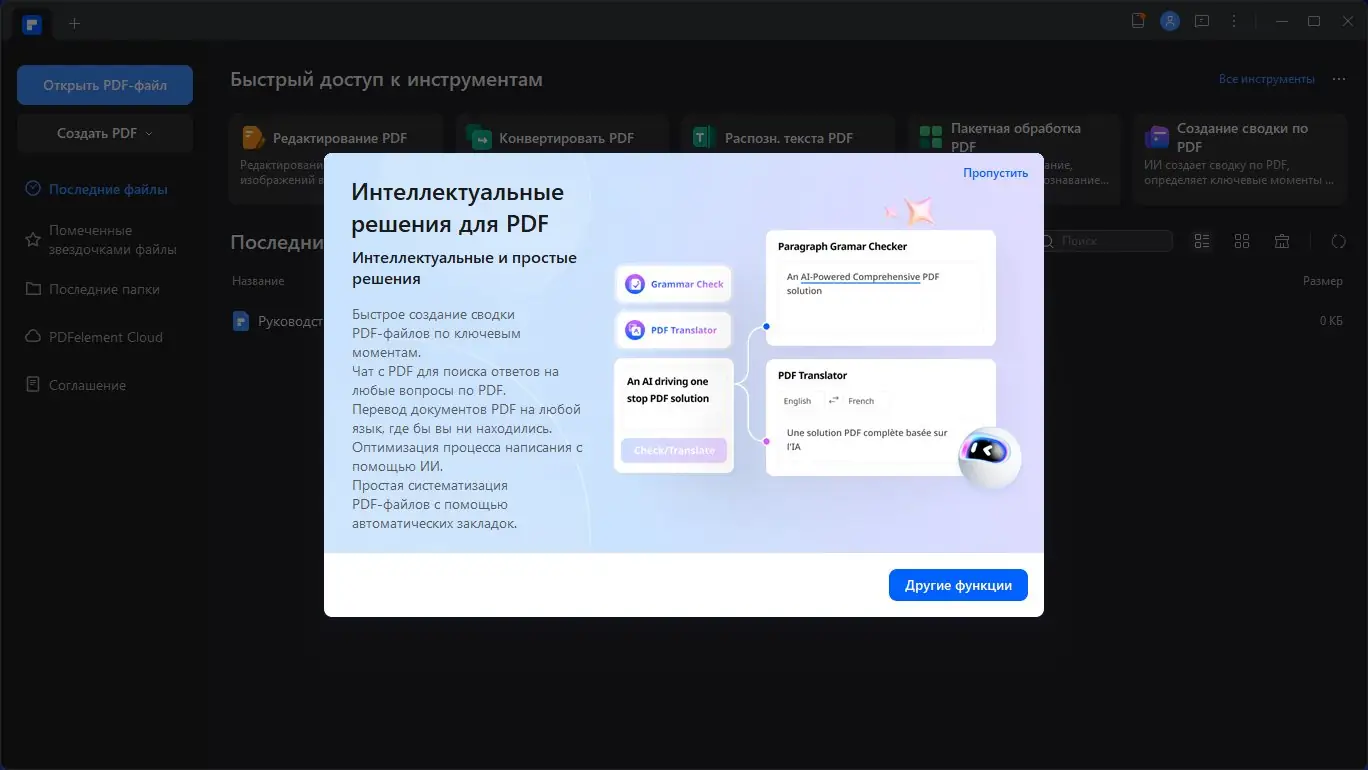Open the more options three-dots menu
1368x770 pixels.
(1234, 21)
